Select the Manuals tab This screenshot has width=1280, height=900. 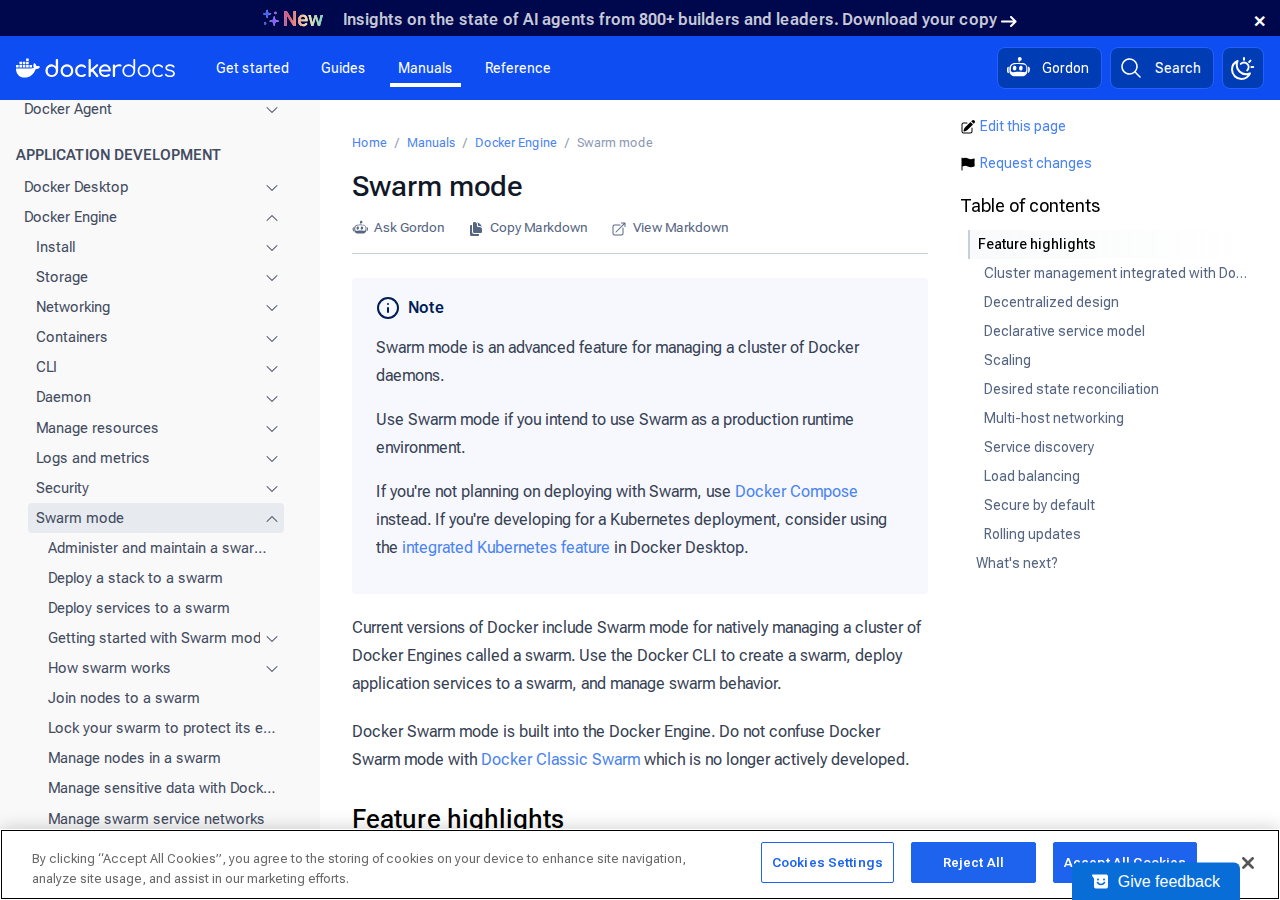pyautogui.click(x=425, y=68)
